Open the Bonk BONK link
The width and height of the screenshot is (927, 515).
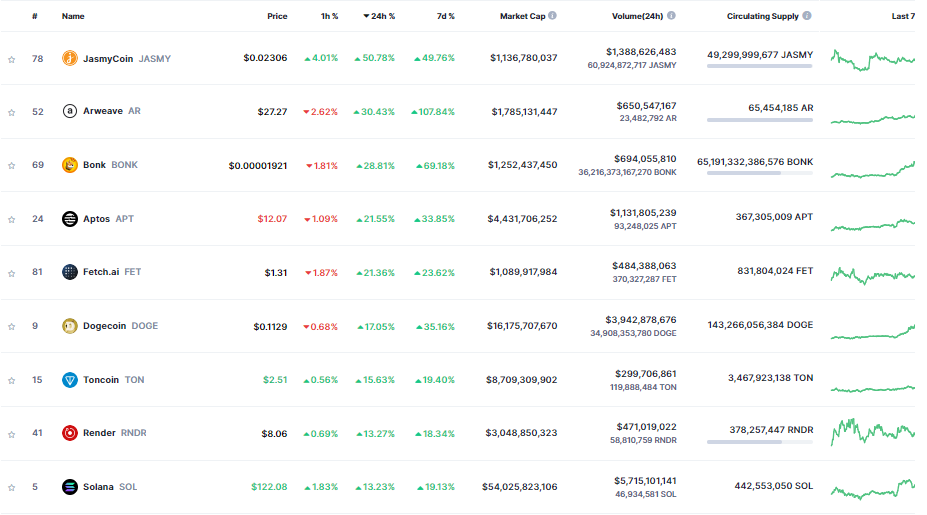(110, 164)
